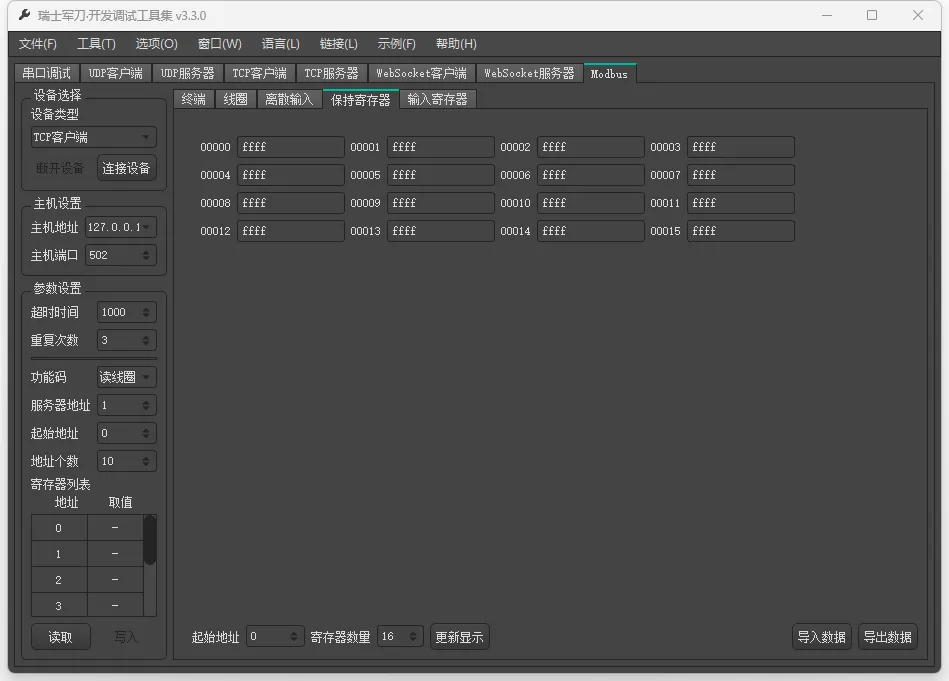Click register 00000 value field

click(x=291, y=146)
